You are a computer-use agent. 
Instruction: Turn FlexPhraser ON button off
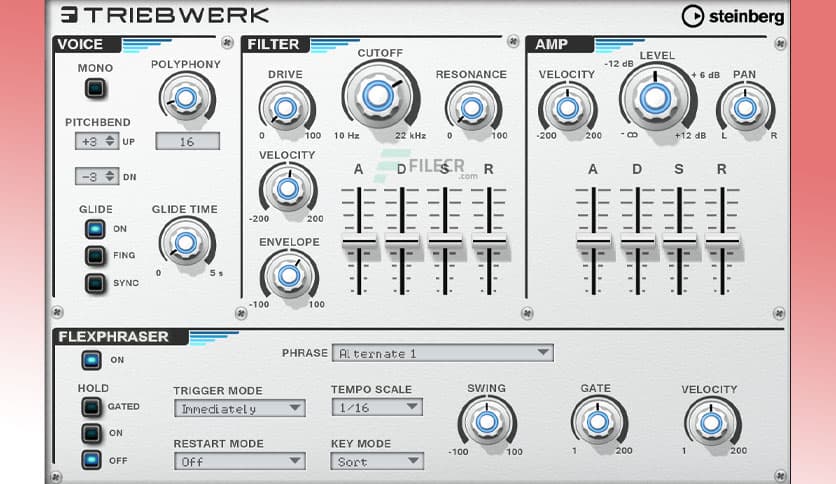(91, 360)
